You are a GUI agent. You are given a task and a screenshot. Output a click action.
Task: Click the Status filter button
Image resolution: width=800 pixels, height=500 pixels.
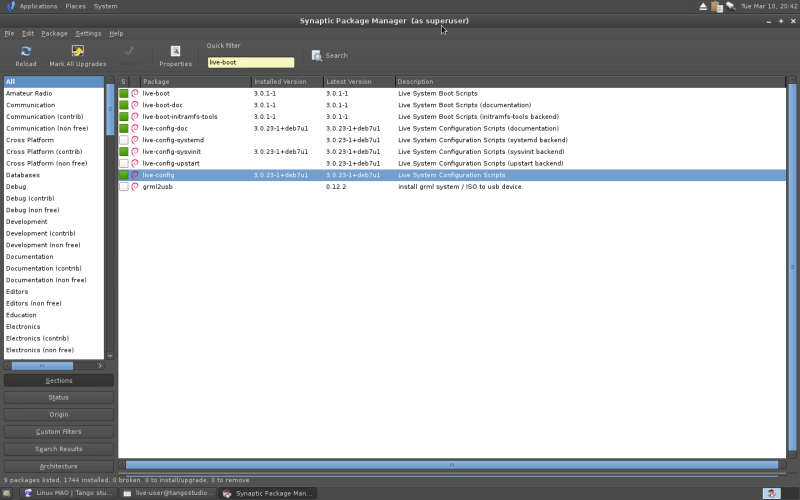pos(59,397)
